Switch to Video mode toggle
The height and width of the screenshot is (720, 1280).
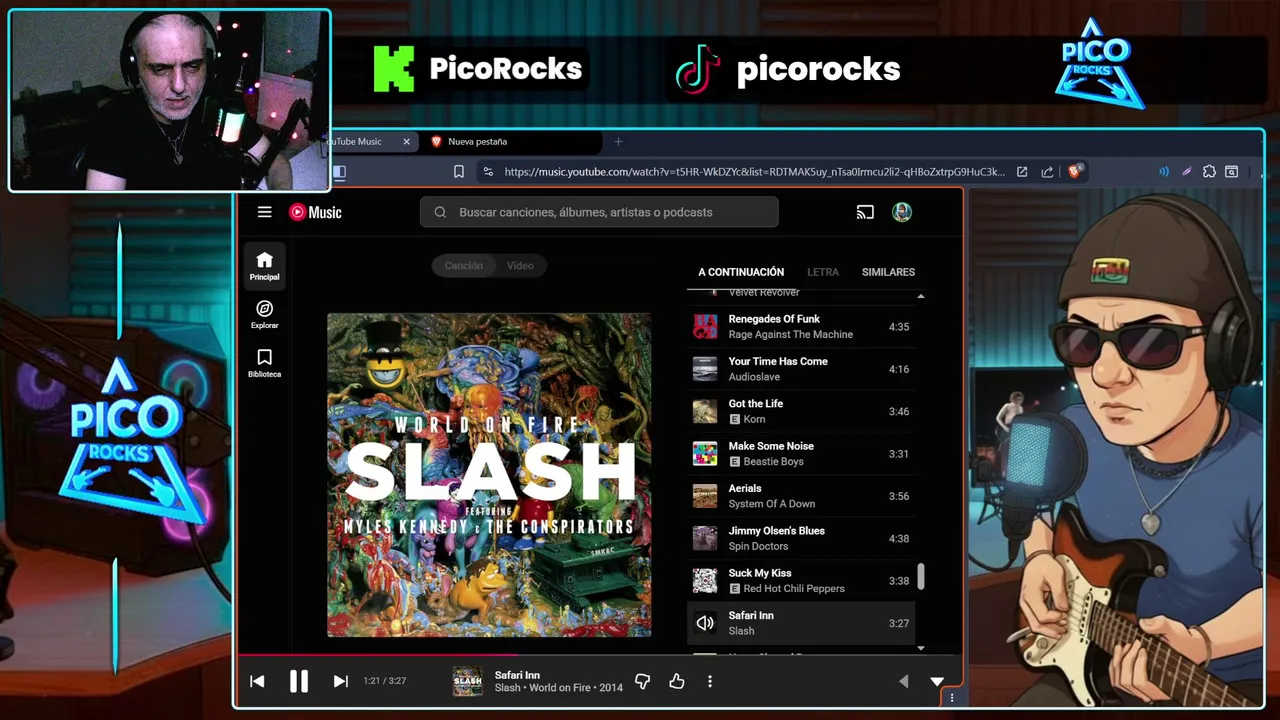tap(520, 265)
